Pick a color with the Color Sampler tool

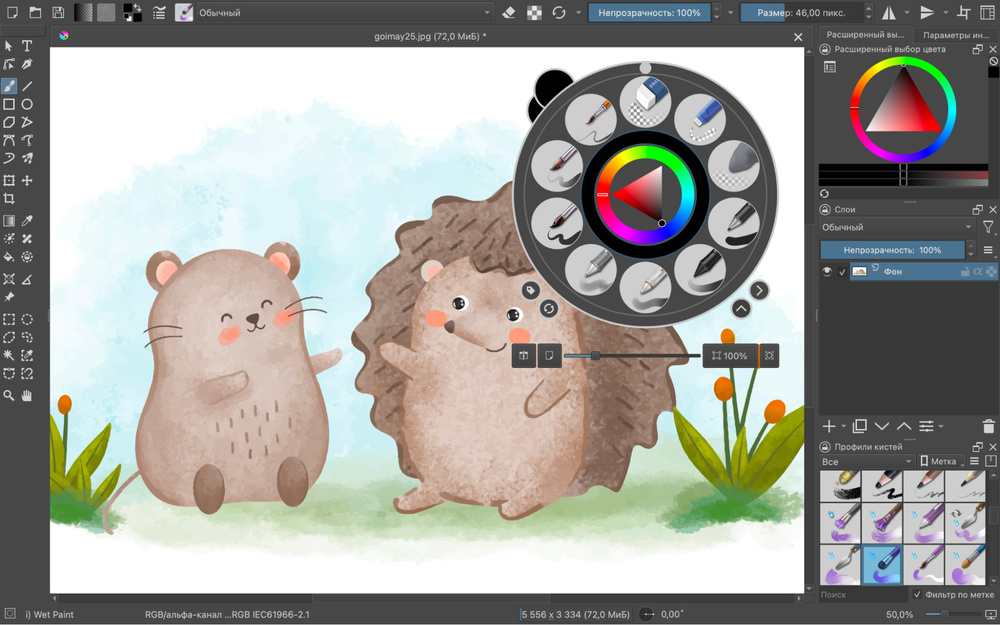[27, 222]
